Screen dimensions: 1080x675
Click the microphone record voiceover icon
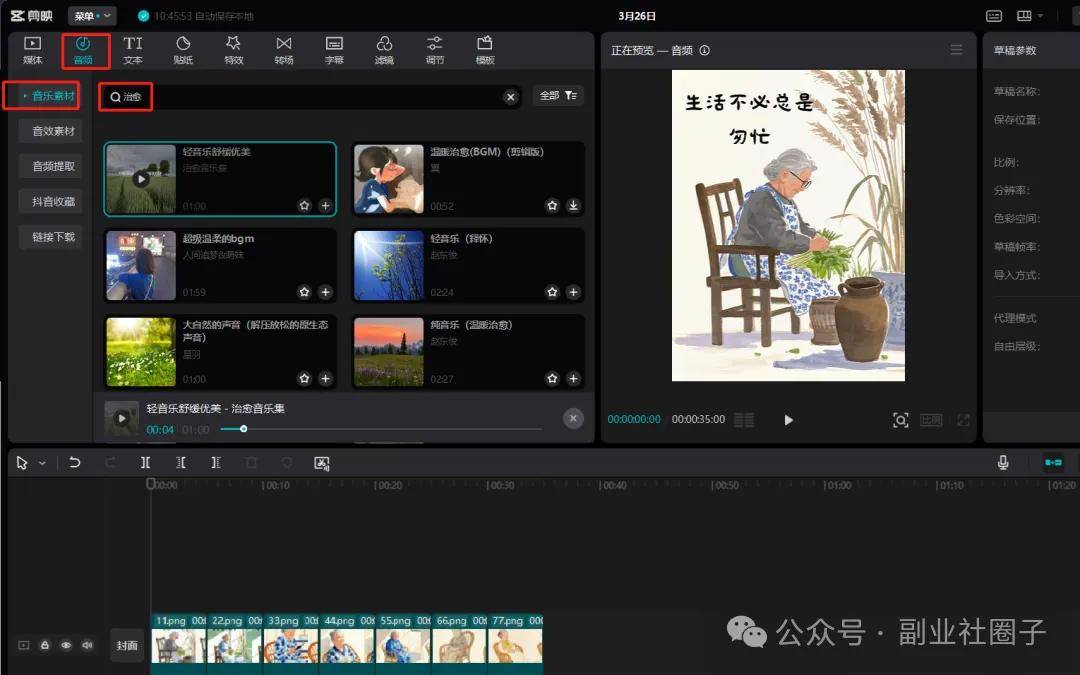click(x=1003, y=463)
